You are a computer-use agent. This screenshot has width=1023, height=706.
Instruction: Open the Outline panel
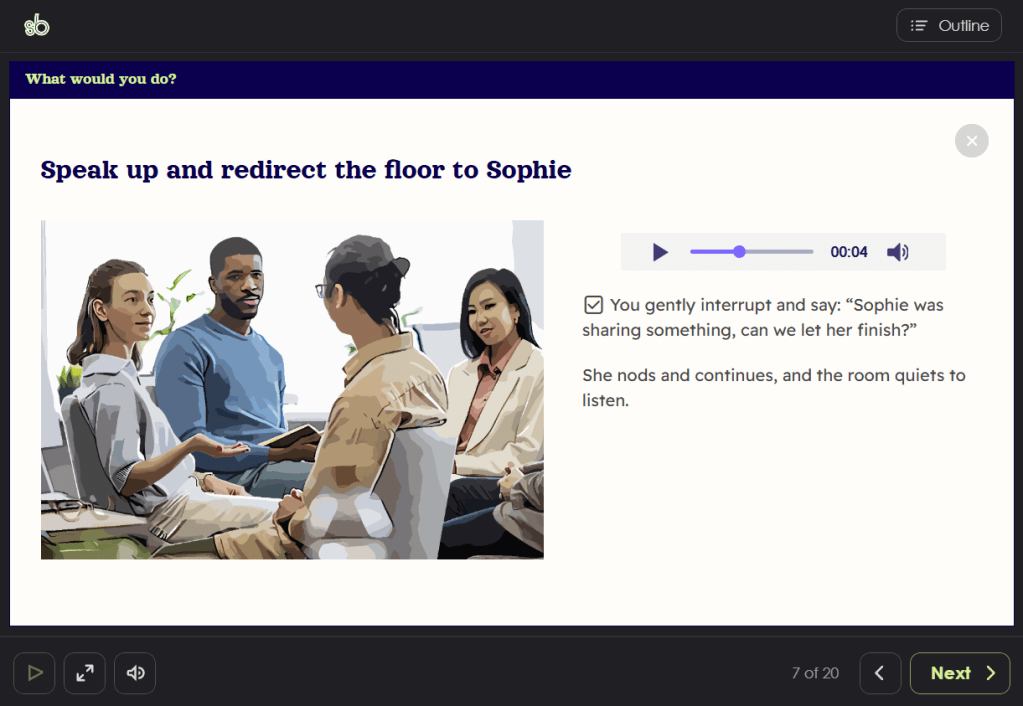(x=948, y=26)
